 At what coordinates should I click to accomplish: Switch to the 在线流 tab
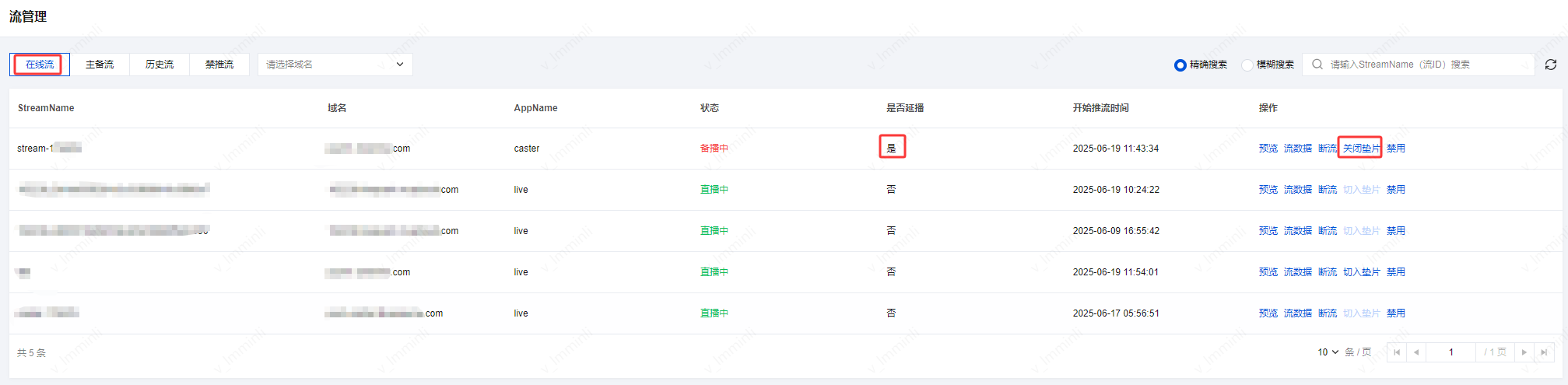(x=40, y=65)
